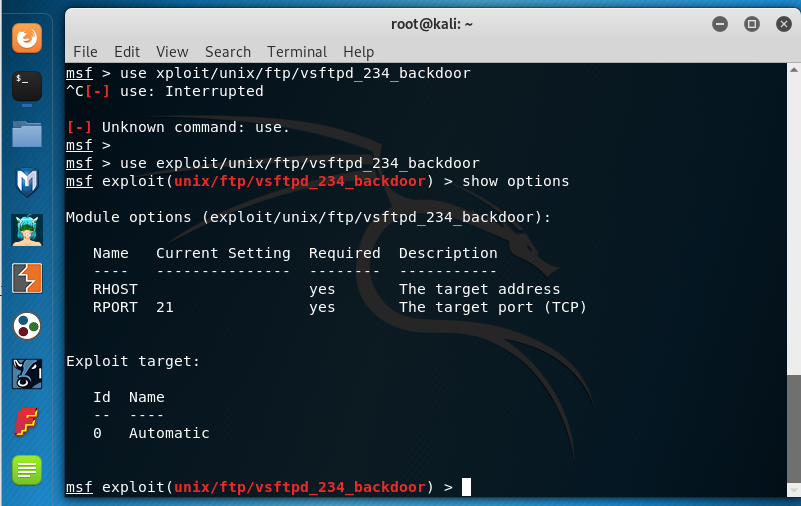Minimize the root@kali terminal window
Screen dimensions: 801x506
tap(720, 24)
